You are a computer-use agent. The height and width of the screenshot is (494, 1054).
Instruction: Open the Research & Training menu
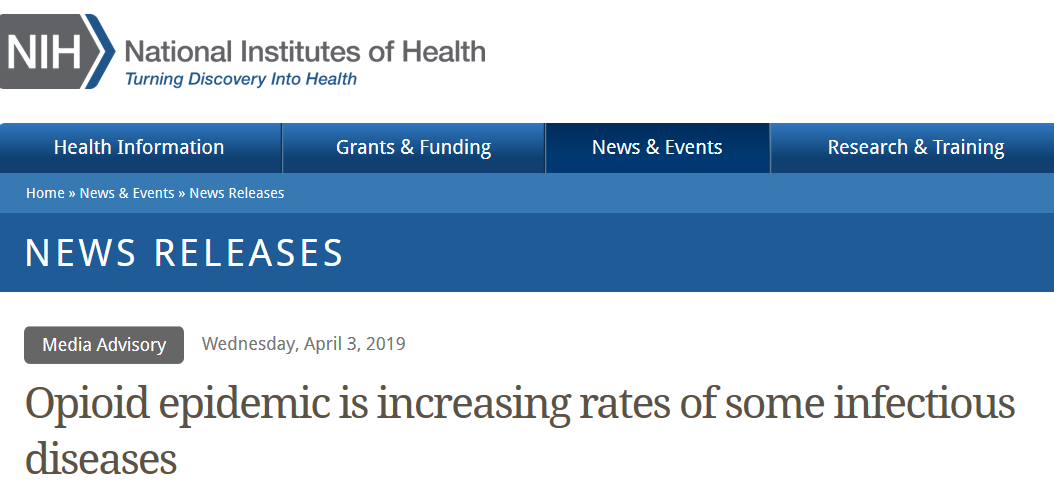[916, 148]
